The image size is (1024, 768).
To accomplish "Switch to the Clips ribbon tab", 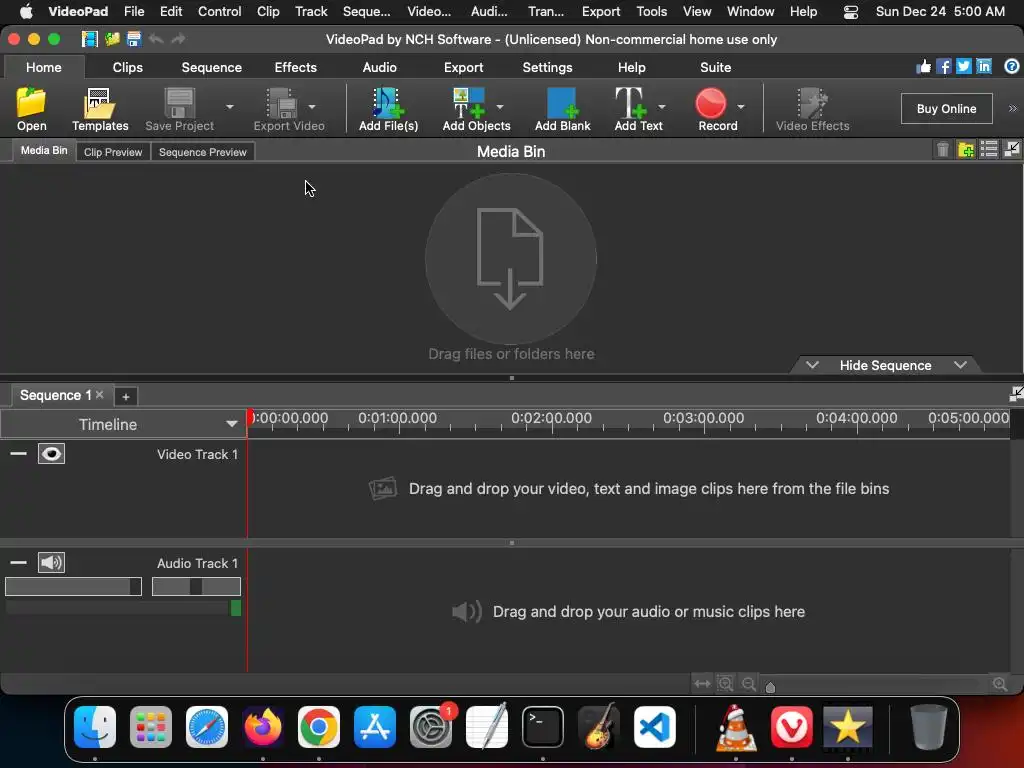I will (x=127, y=67).
